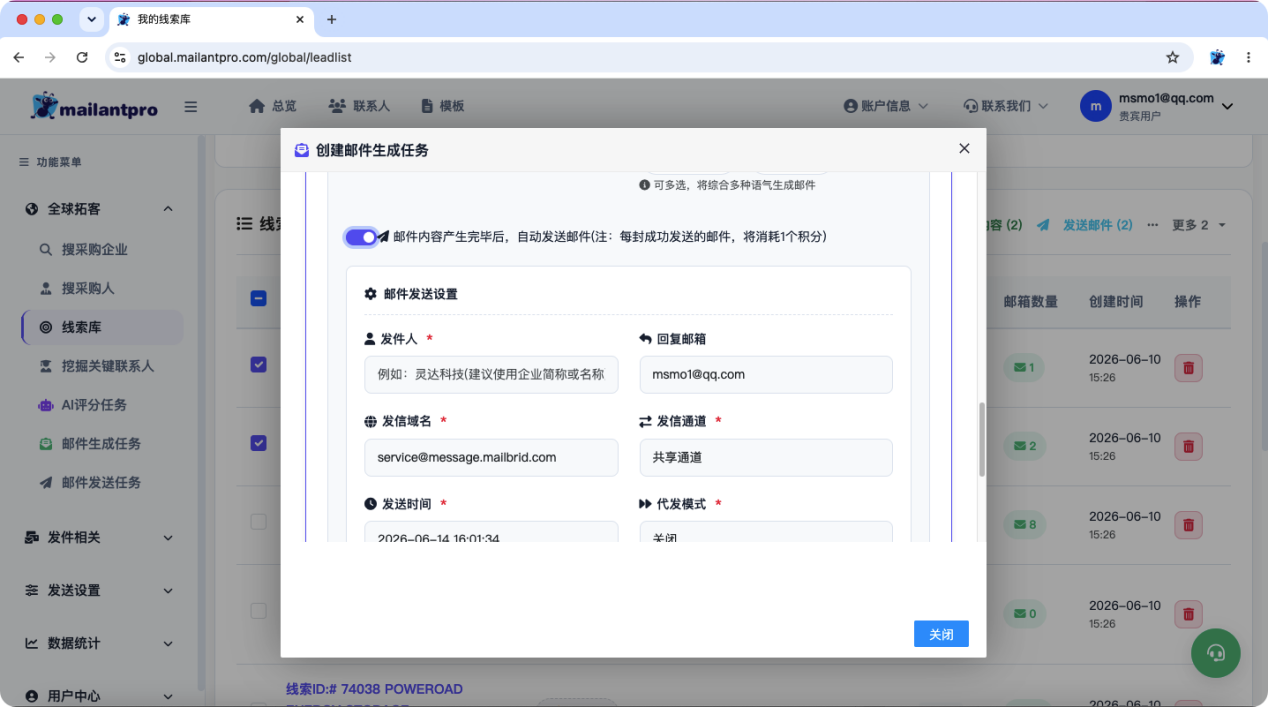Expand 数据统计 sidebar section
The width and height of the screenshot is (1268, 707).
[100, 643]
